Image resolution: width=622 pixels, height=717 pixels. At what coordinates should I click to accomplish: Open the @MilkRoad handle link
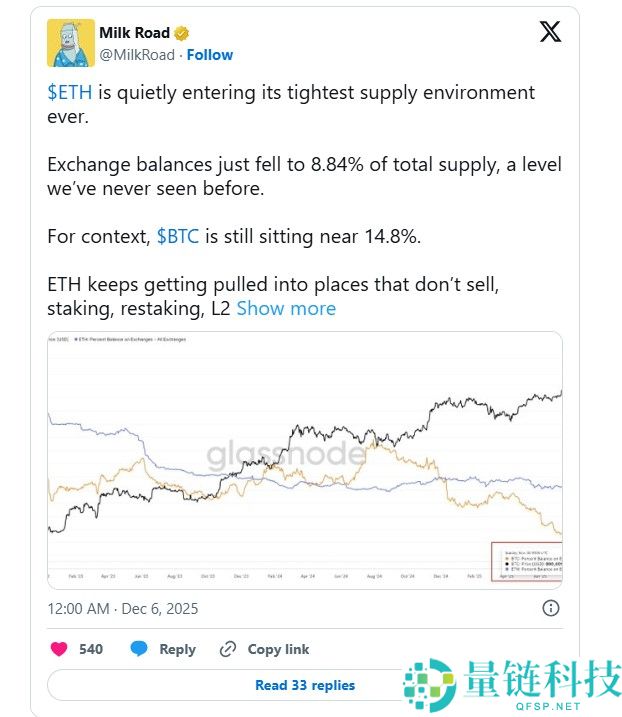137,55
